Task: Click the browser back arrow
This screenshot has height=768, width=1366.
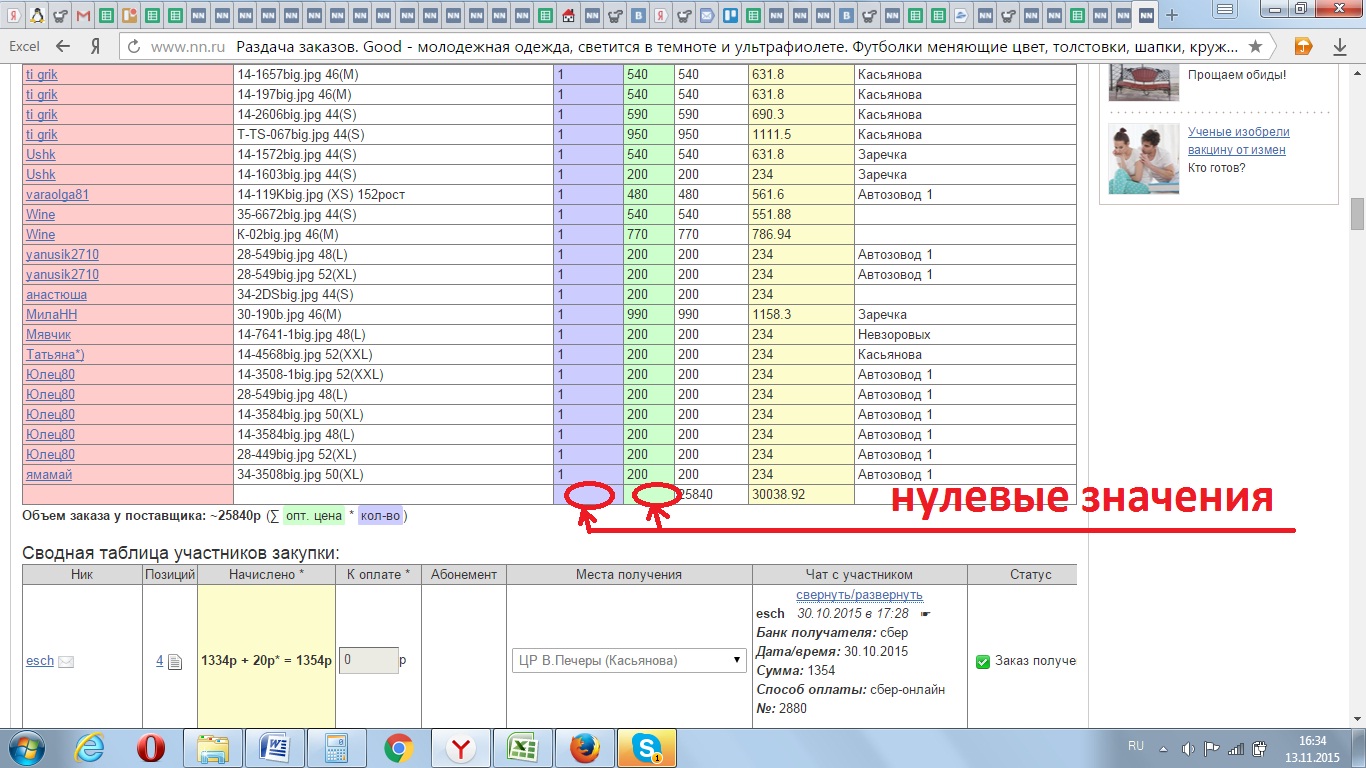Action: [x=63, y=47]
